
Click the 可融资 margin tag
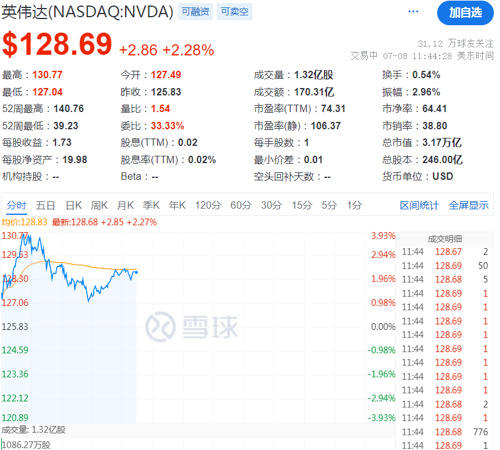195,12
